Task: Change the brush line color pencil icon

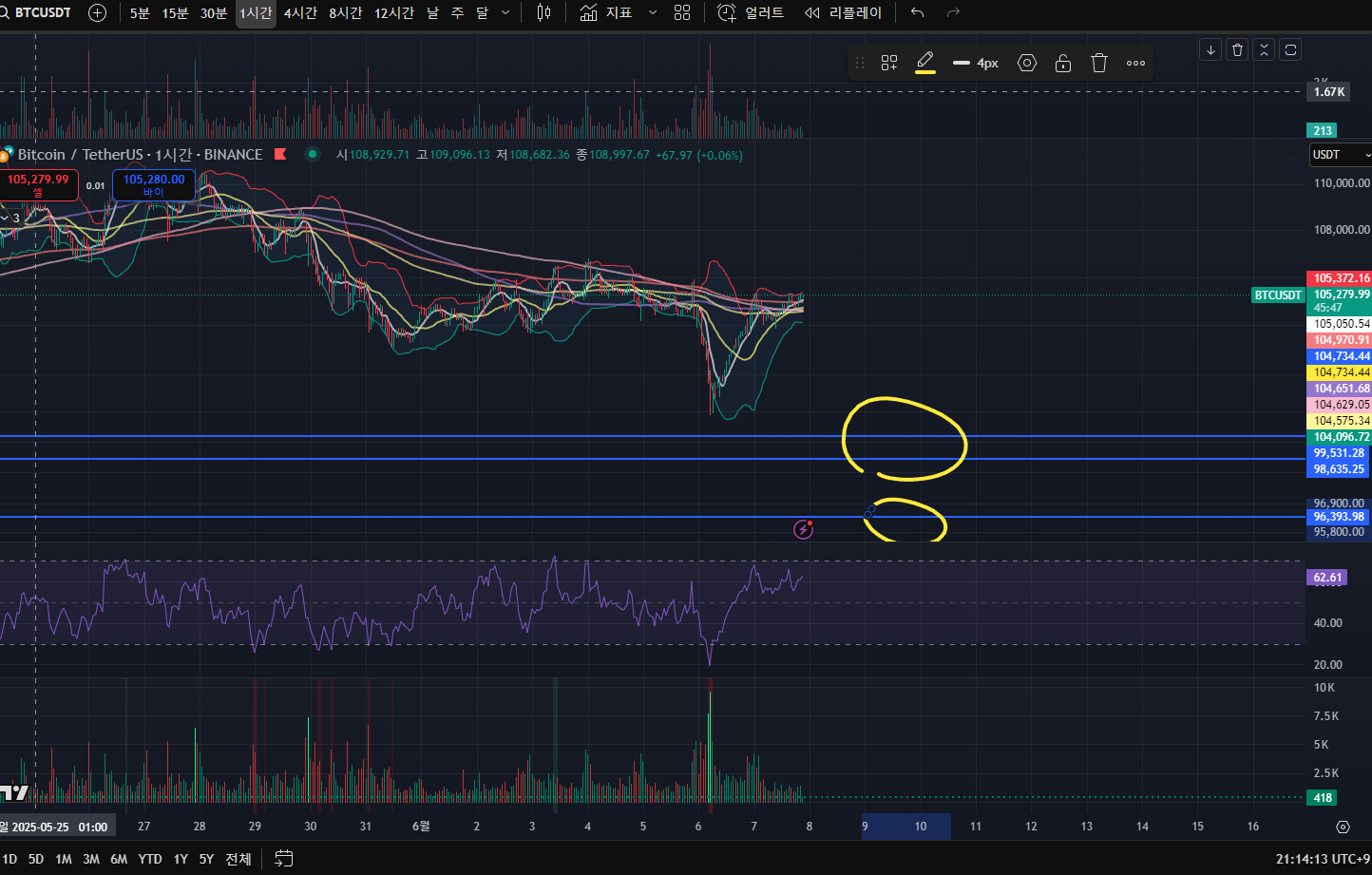Action: point(925,63)
